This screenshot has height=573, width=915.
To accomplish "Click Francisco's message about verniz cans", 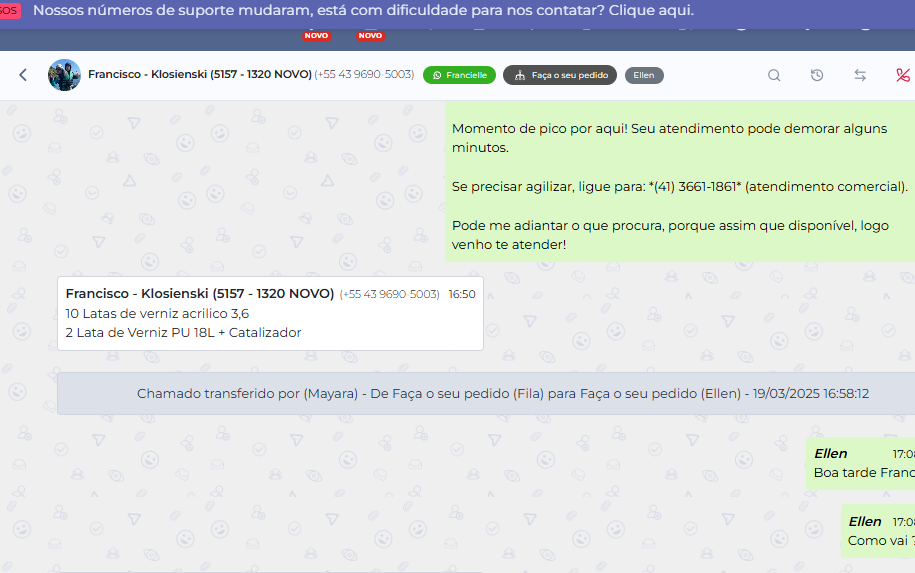I will pyautogui.click(x=270, y=314).
